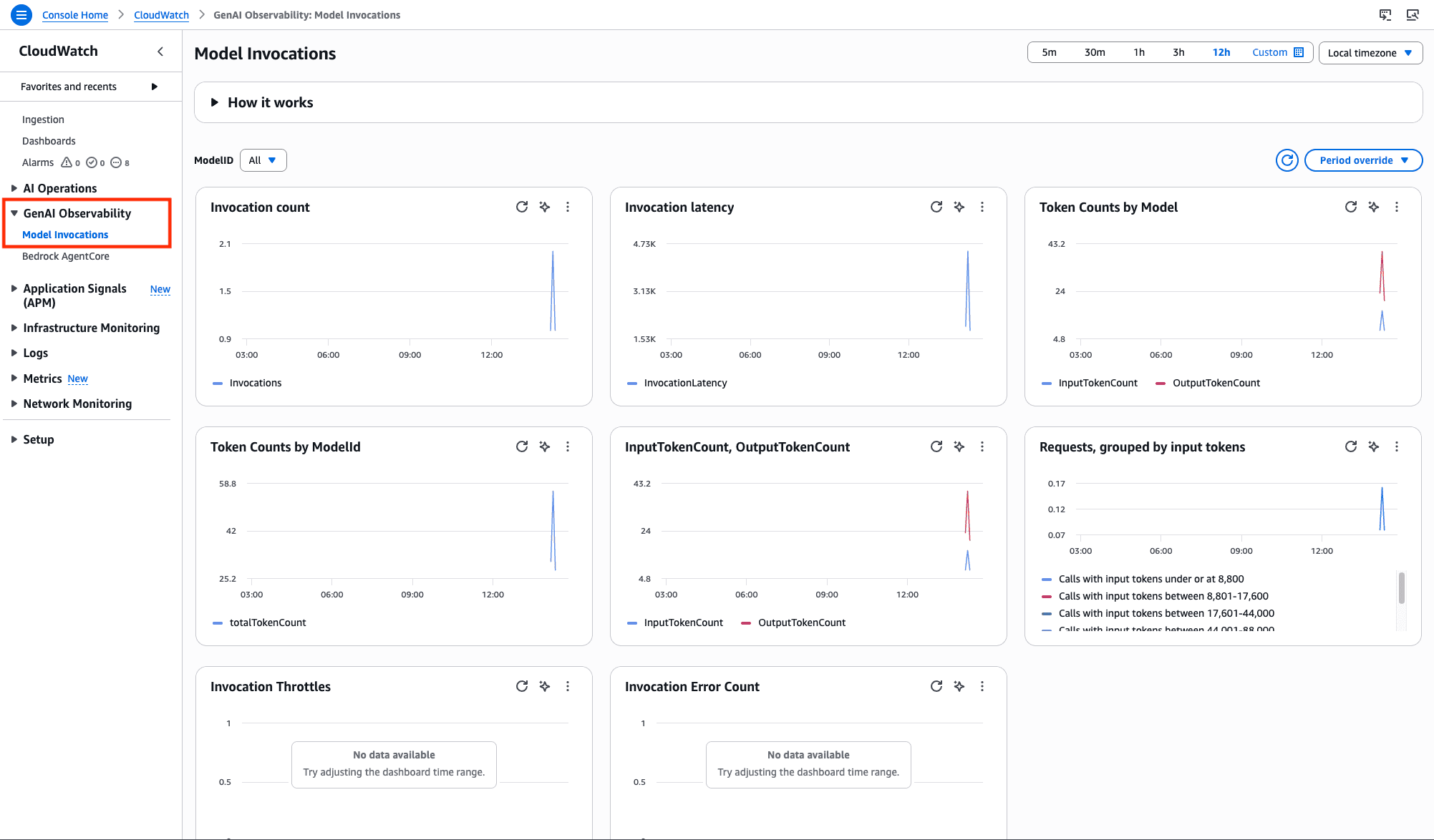Hide the OutputTokenCount series via its legend entry
The image size is (1434, 840).
coord(1216,383)
